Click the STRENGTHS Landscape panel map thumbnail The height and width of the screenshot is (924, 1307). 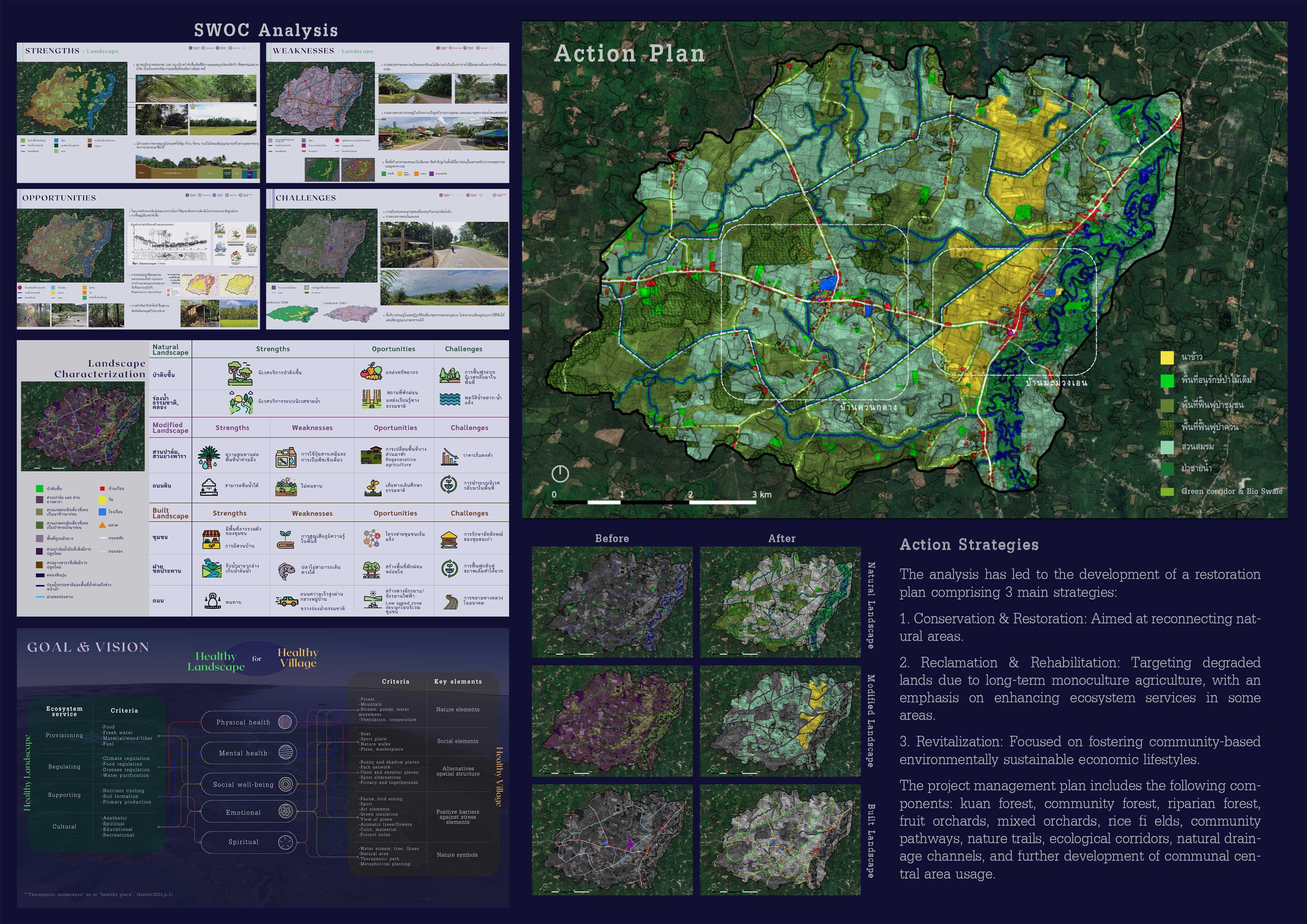[72, 98]
